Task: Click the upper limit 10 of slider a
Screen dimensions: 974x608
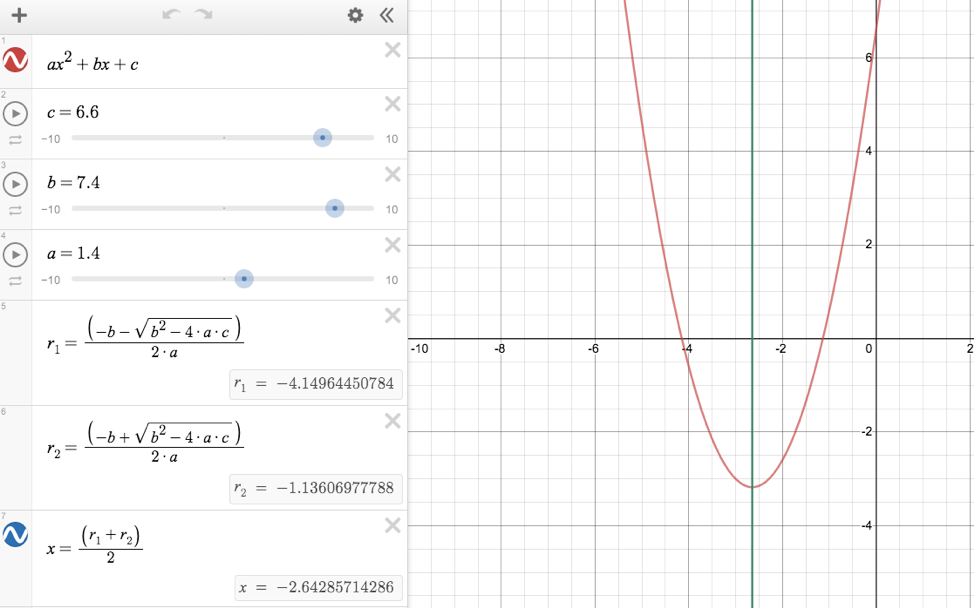Action: tap(392, 280)
